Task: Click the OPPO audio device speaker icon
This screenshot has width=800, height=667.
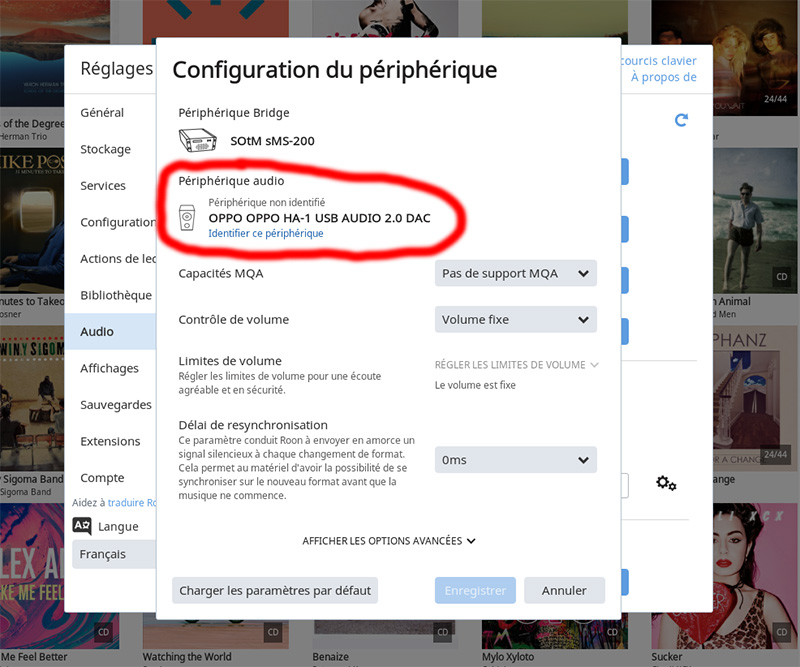Action: [x=187, y=217]
